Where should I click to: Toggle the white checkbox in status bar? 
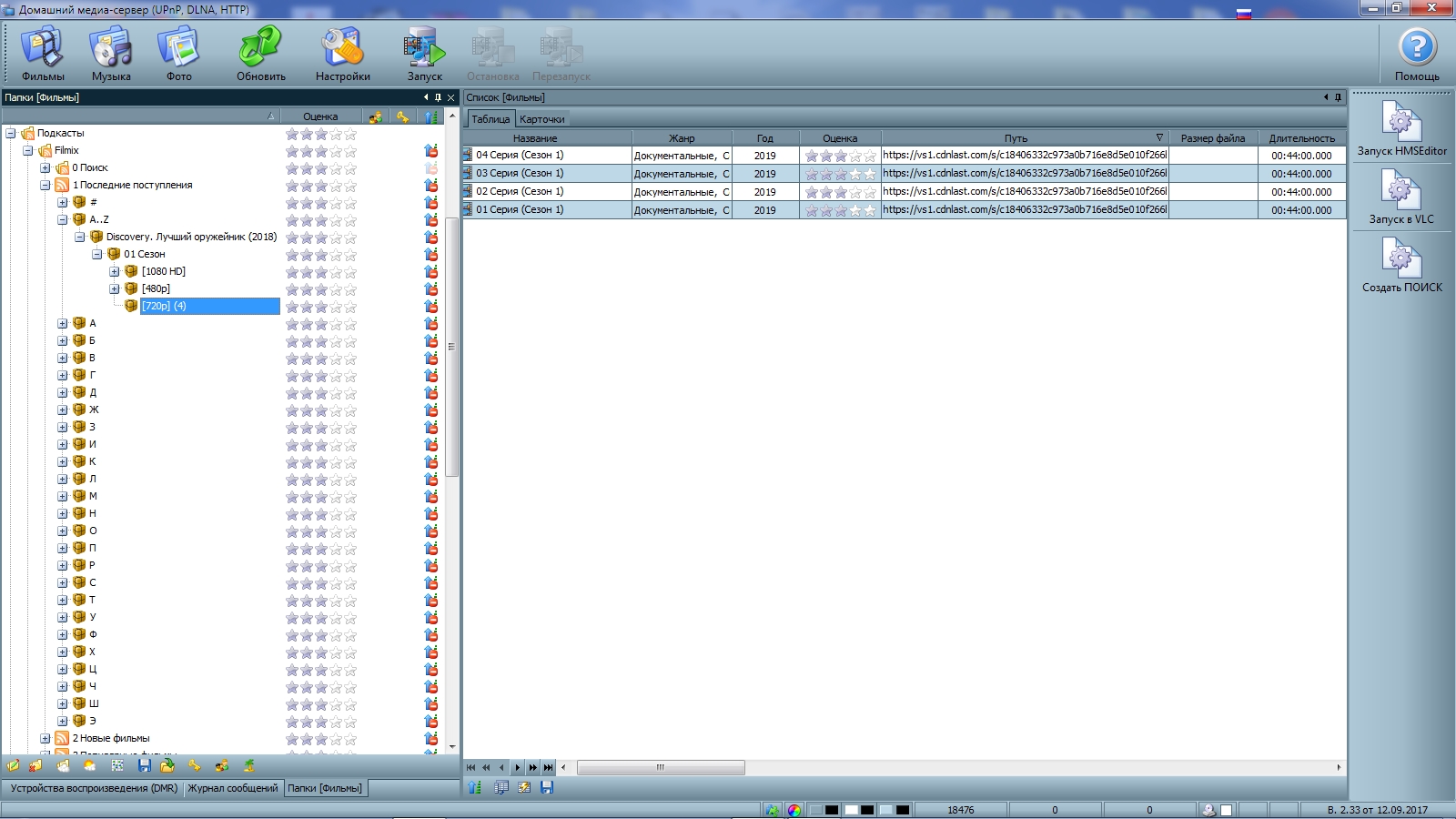tap(1226, 810)
